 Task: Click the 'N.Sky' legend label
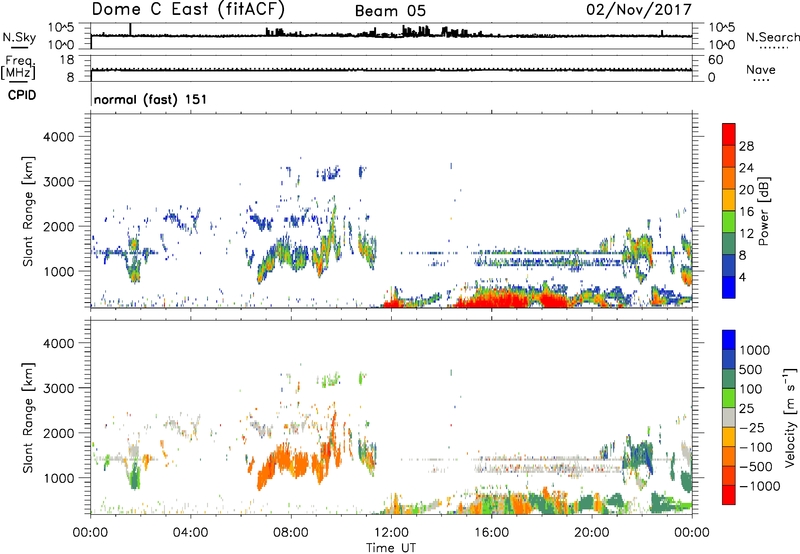[19, 37]
